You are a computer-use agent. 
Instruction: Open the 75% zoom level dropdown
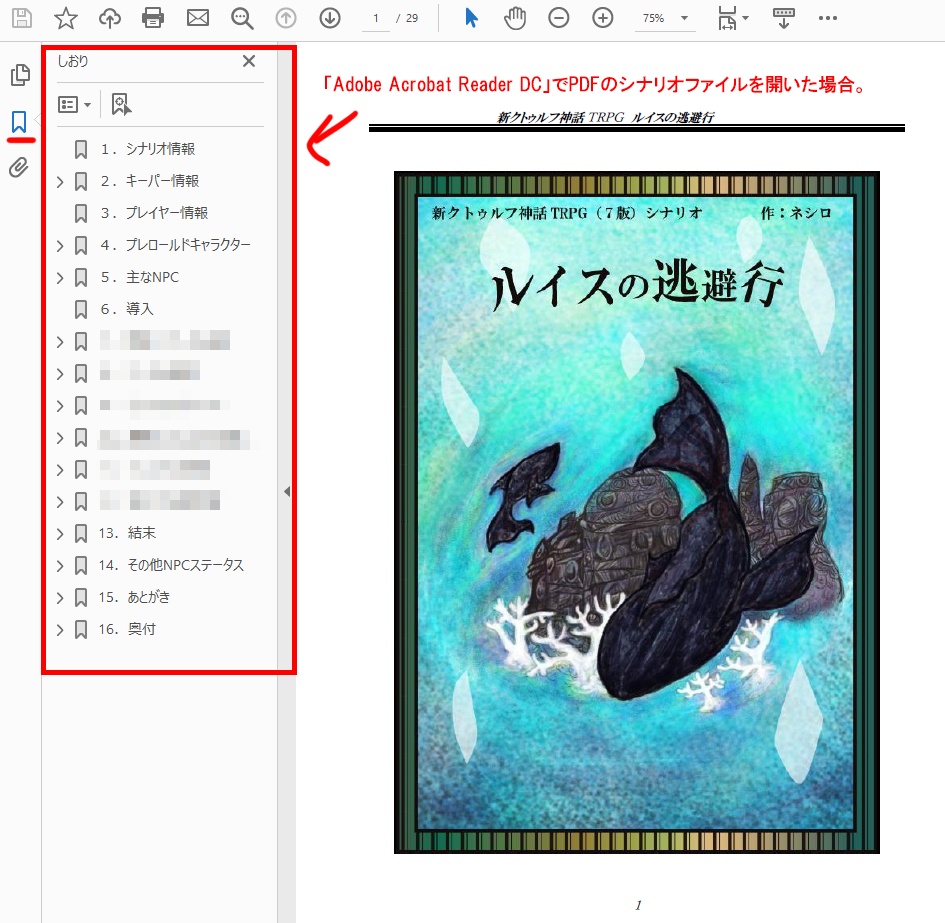(664, 17)
